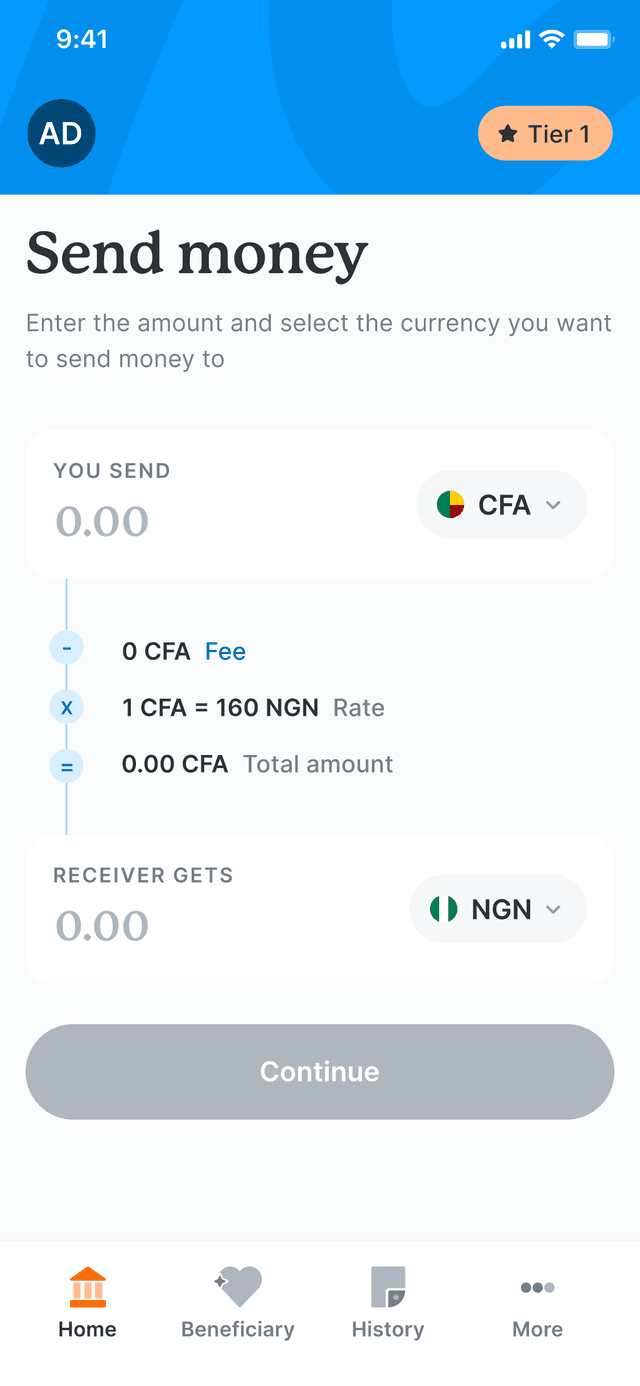This screenshot has height=1386, width=640.
Task: Tap the Tier 1 badge button
Action: (545, 134)
